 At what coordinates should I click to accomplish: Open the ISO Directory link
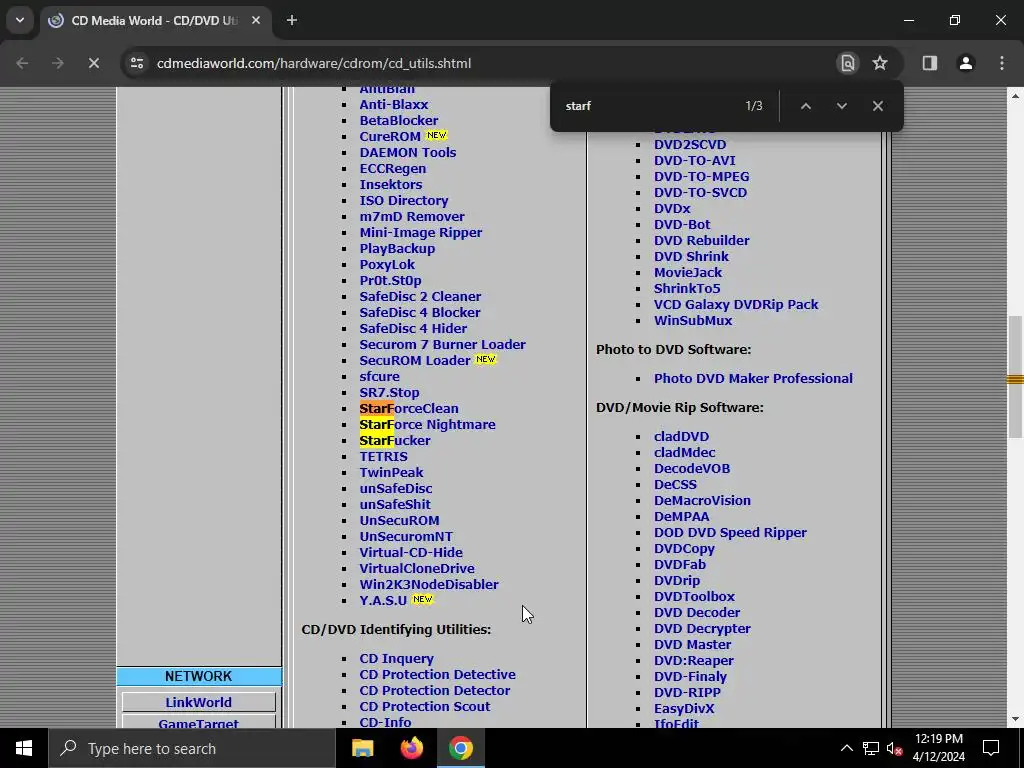(404, 201)
